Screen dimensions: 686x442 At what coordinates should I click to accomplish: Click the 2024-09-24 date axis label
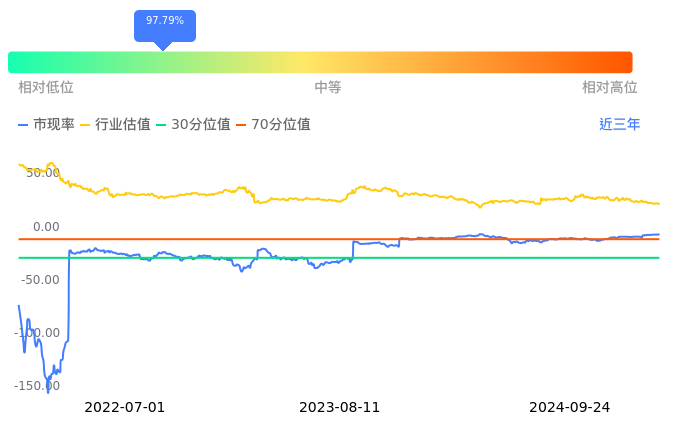coord(569,407)
